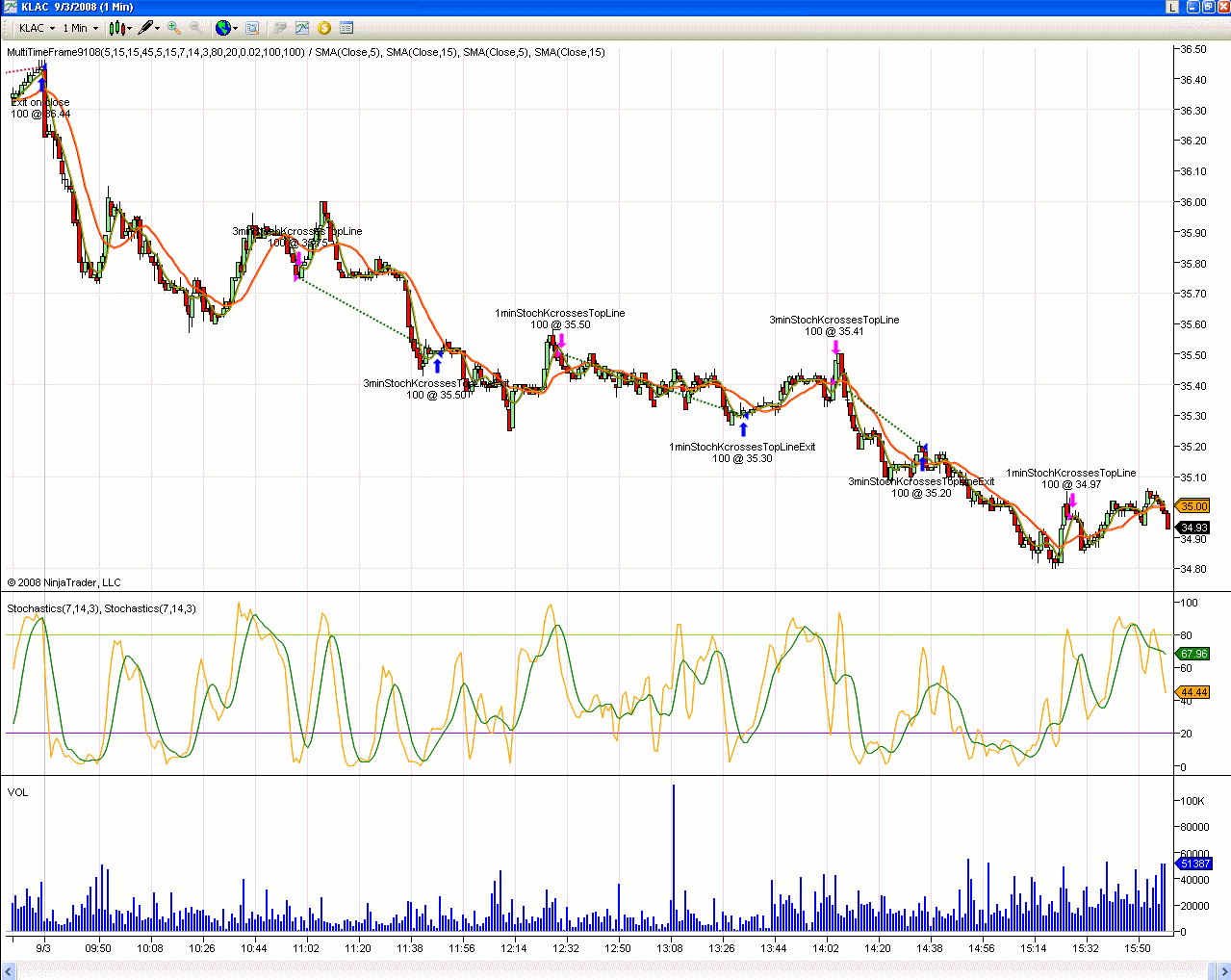Select the candlestick bar style icon
Screen dimensions: 1231x980
coord(116,28)
